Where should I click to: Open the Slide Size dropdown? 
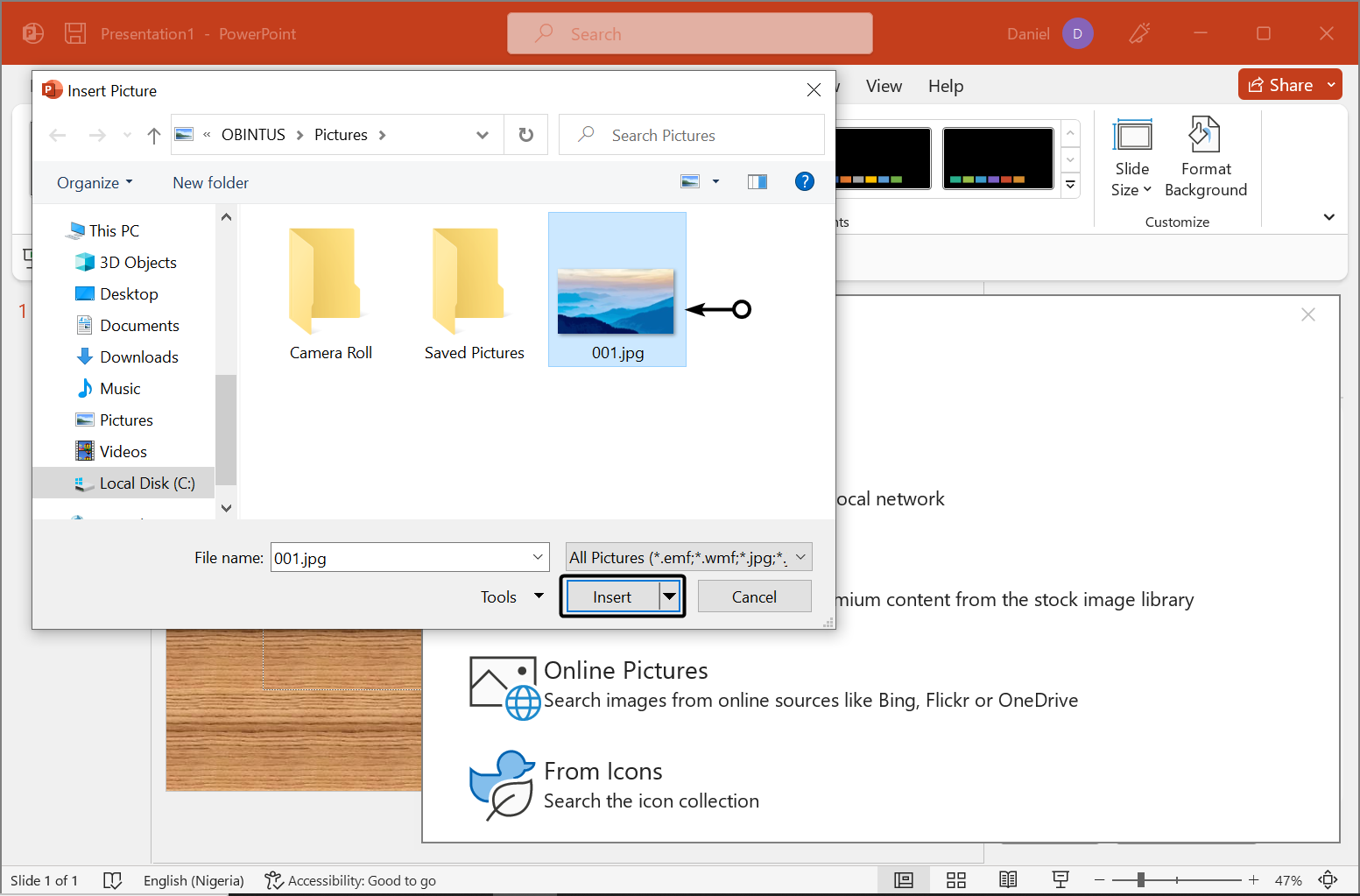pyautogui.click(x=1132, y=158)
